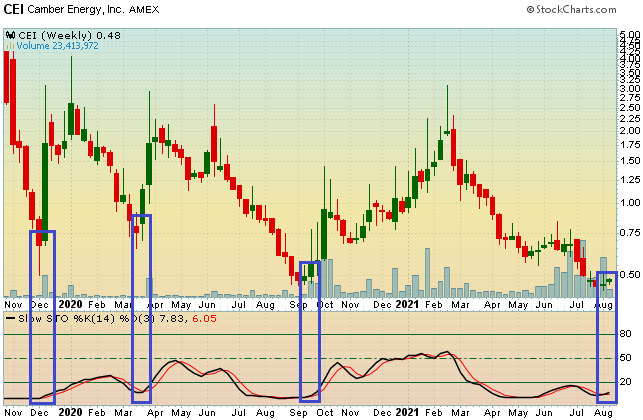The width and height of the screenshot is (643, 420).
Task: Click the 1.00 price axis label
Action: (x=630, y=203)
